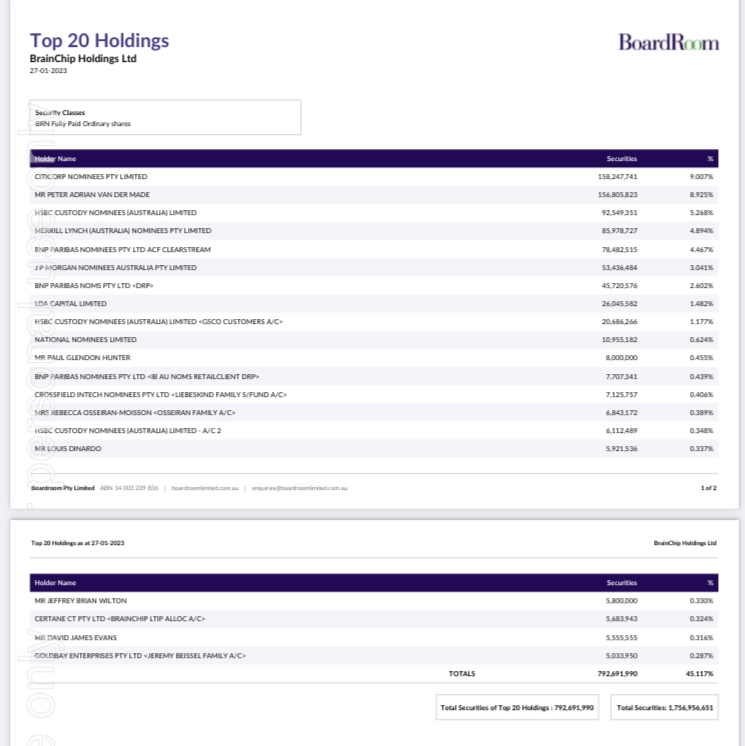Select the Mr Jeffrey Brian Wilton row
The width and height of the screenshot is (745, 746).
[81, 601]
